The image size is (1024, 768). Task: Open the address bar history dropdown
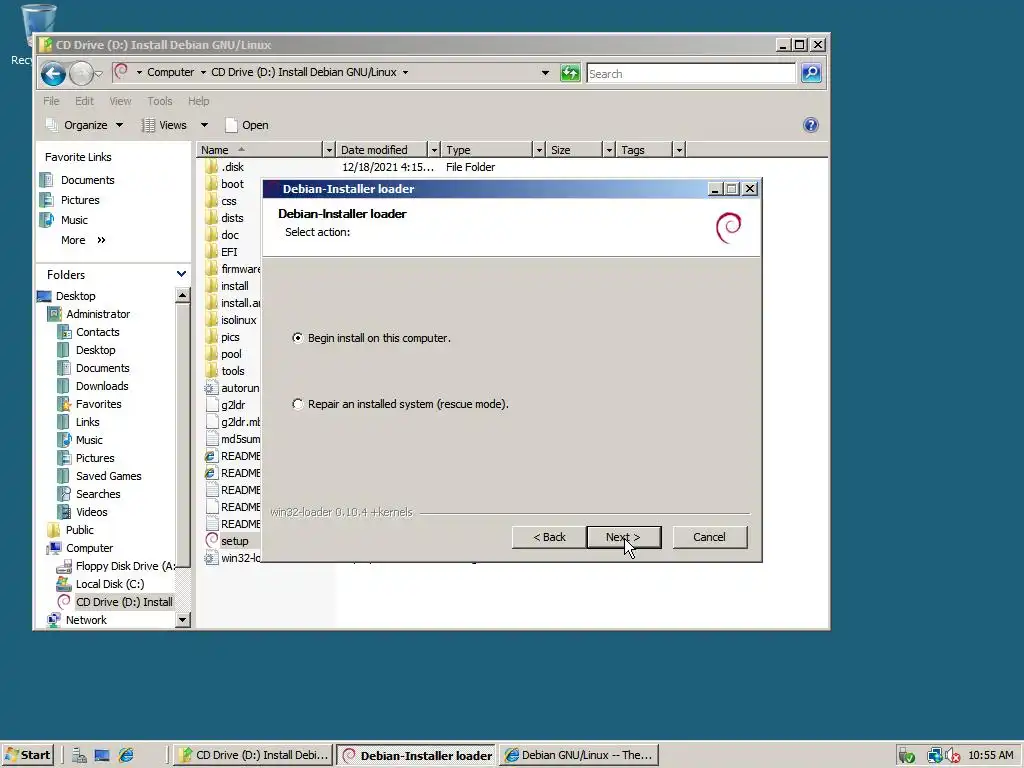pos(545,72)
